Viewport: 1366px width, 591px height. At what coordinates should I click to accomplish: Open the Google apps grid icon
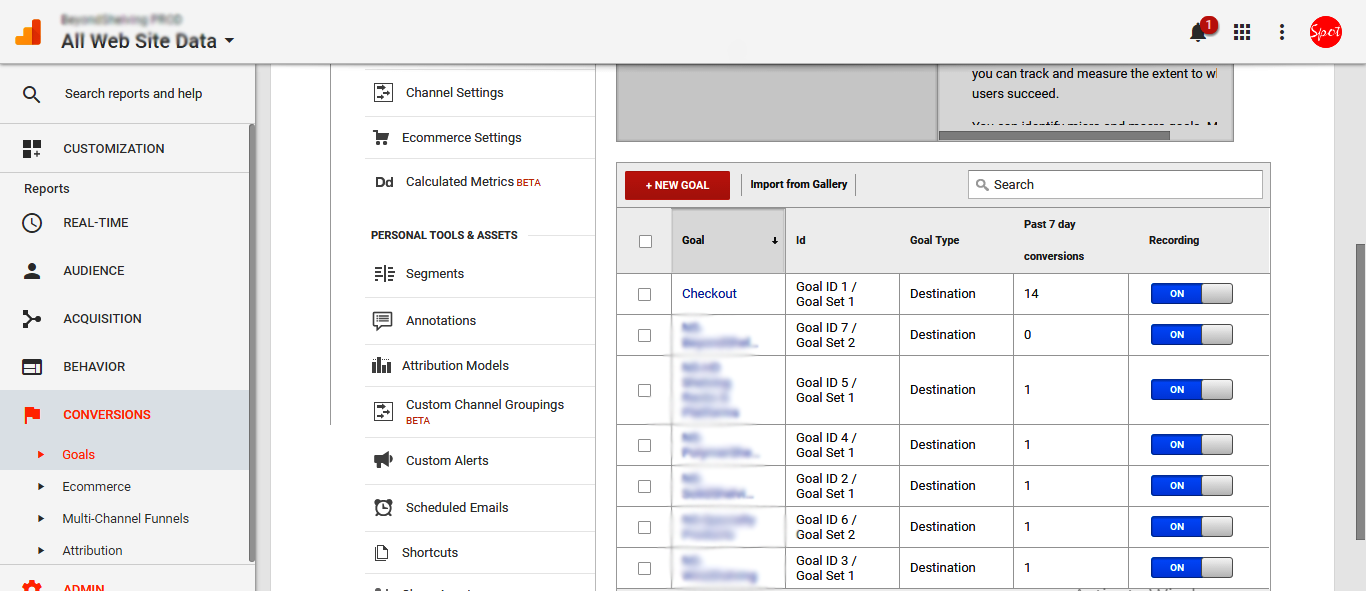point(1242,33)
